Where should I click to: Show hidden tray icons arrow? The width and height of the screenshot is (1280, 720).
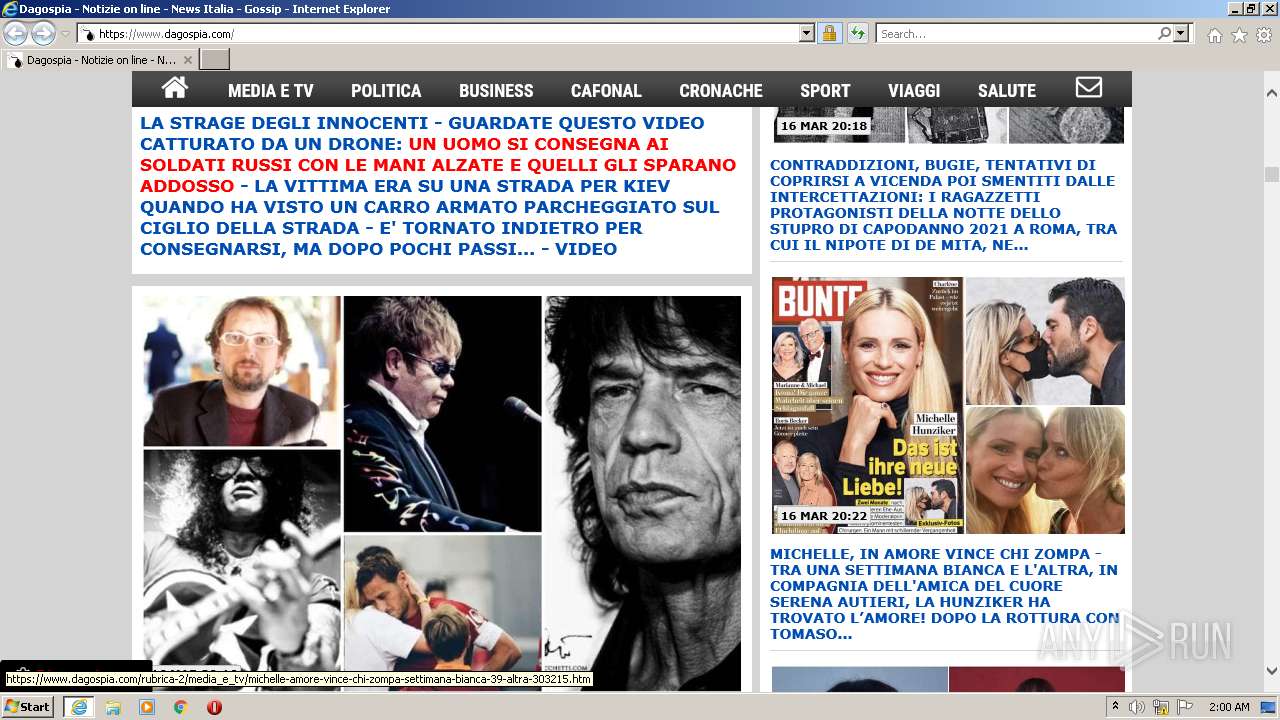[x=1116, y=707]
